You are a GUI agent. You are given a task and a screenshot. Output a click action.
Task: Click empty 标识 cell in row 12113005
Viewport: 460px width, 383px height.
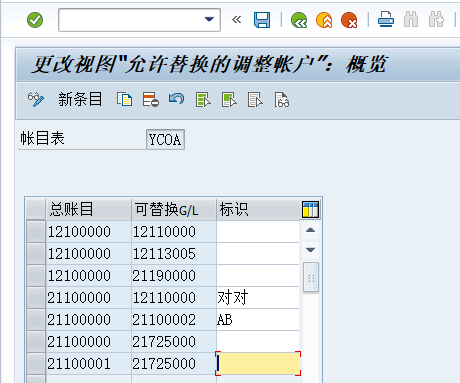tap(258, 254)
